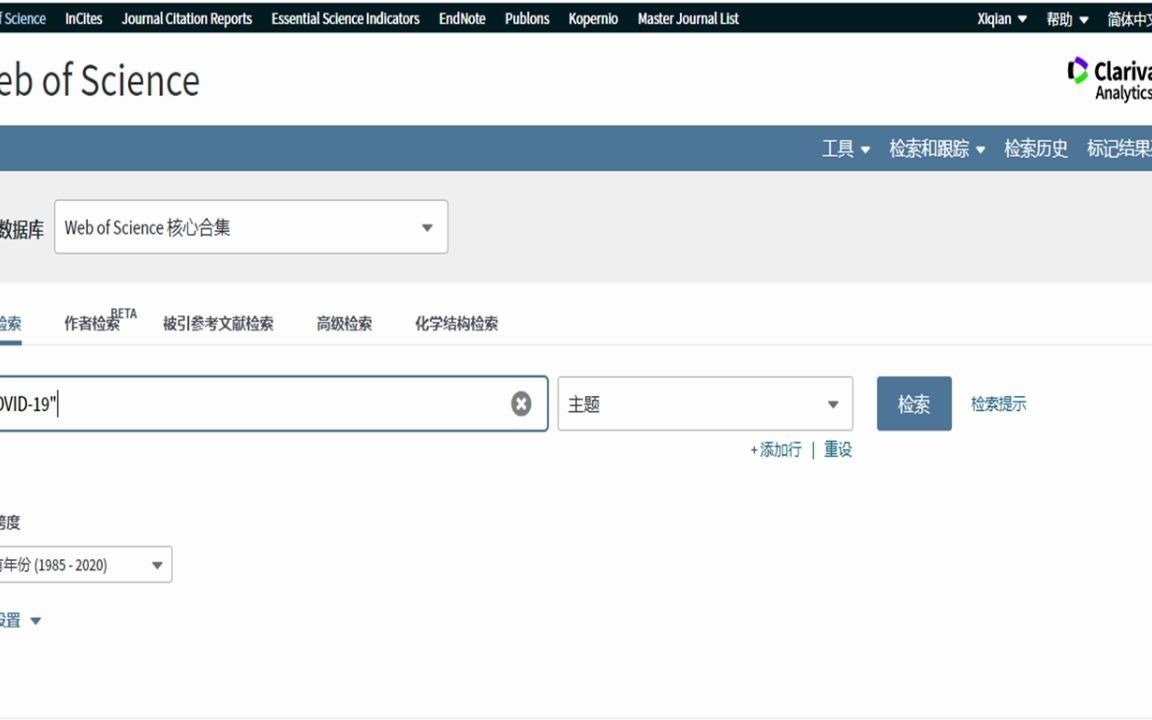Select the Web of Science 核心合集 database dropdown
1152x720 pixels.
click(251, 227)
